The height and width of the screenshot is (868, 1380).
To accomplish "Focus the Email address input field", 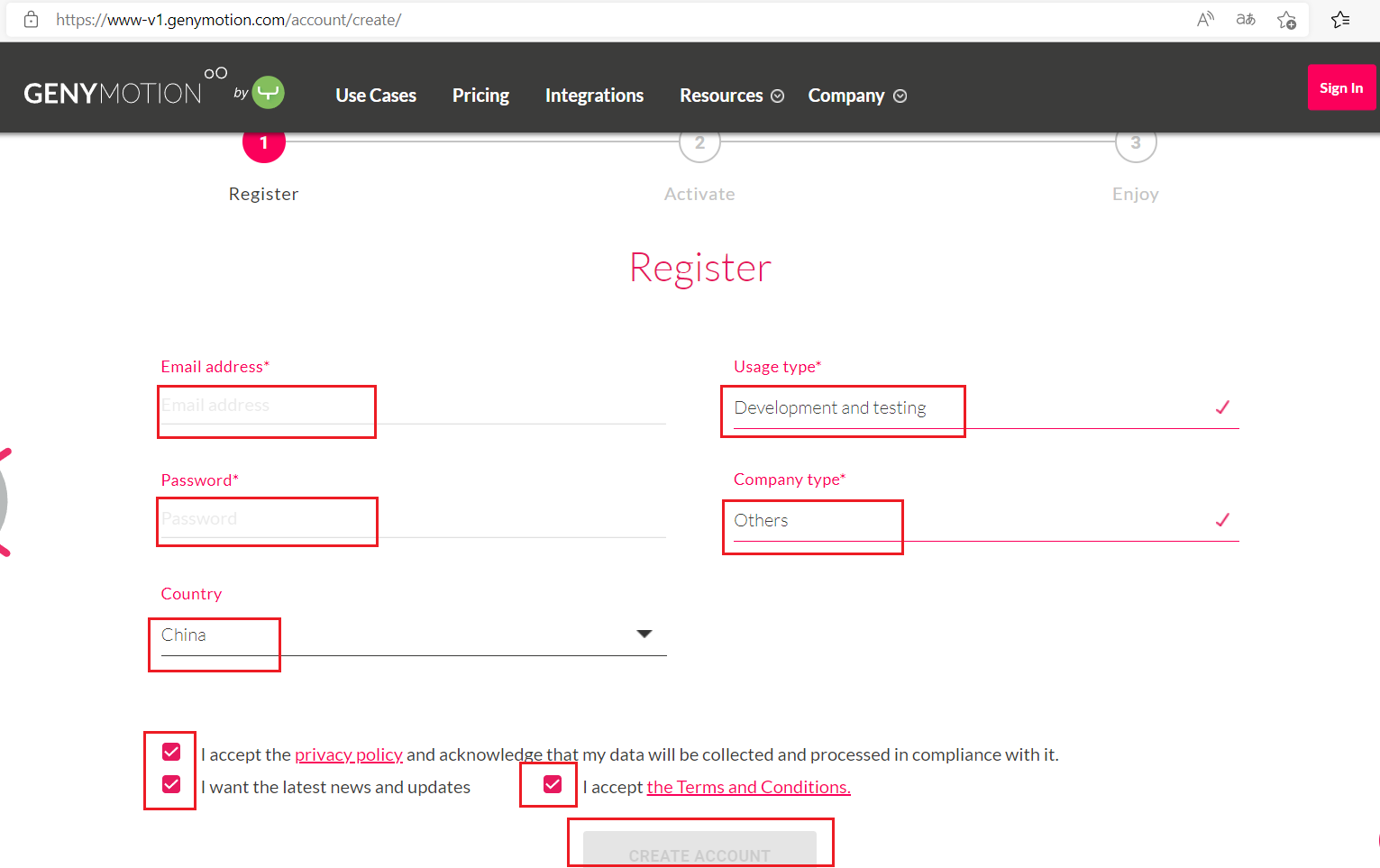I will point(414,406).
